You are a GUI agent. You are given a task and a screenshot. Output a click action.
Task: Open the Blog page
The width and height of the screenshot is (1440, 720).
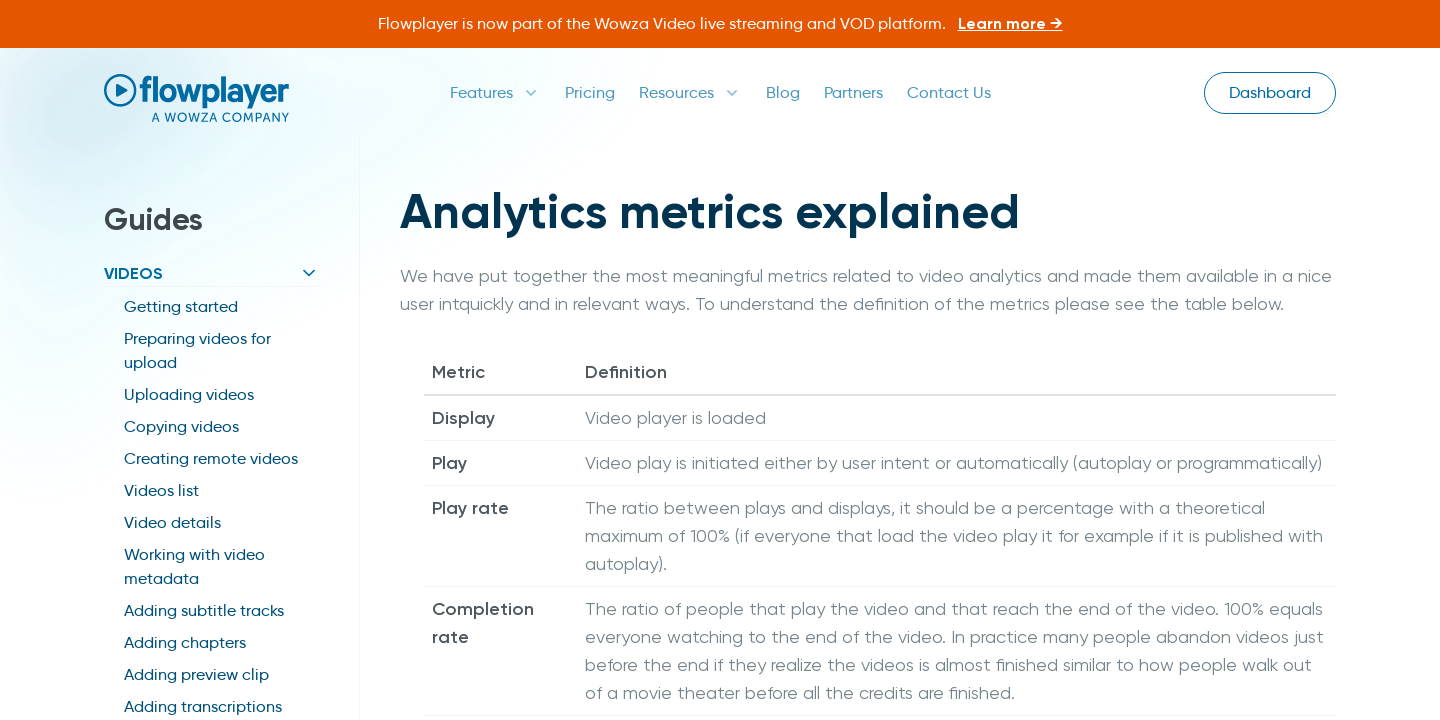(x=782, y=93)
